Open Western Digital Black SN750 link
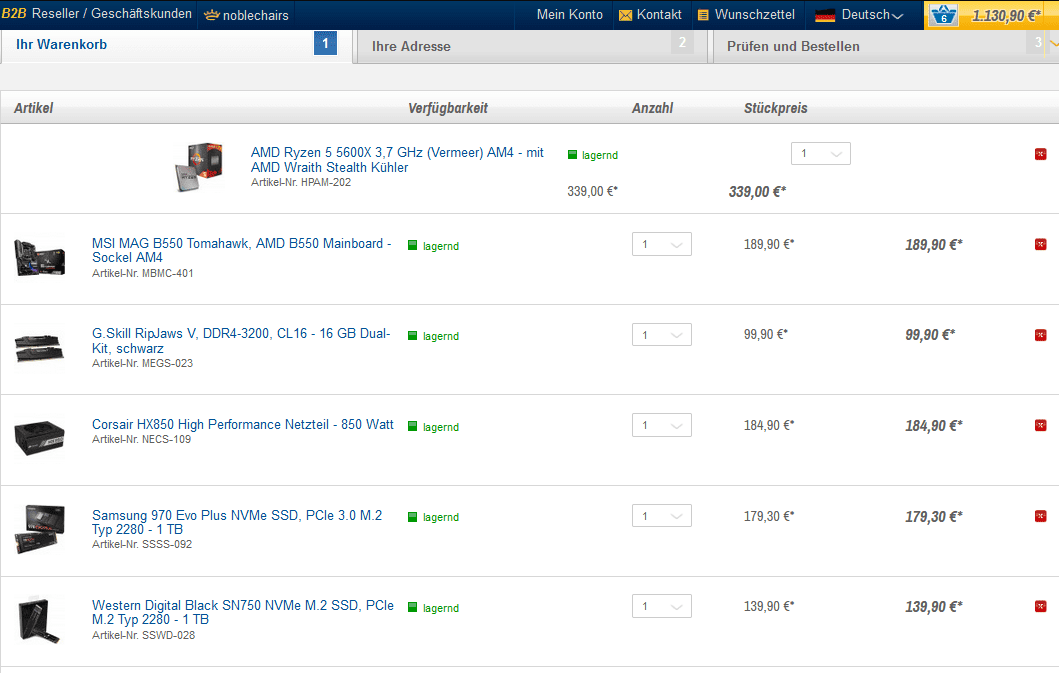Screen dimensions: 1059x673 [242, 612]
